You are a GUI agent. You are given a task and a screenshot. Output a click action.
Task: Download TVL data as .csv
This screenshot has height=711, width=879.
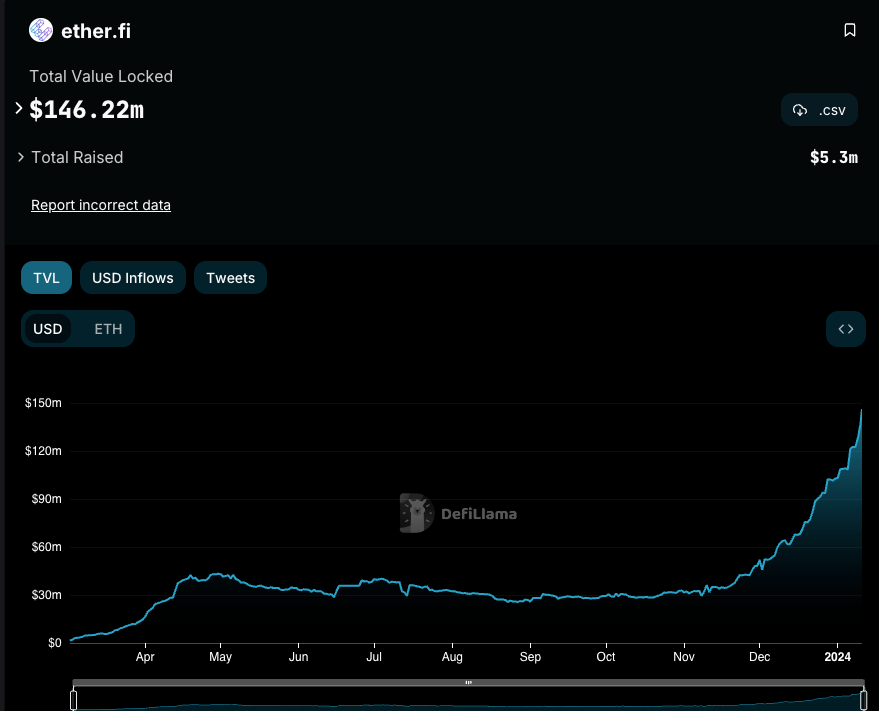(x=819, y=110)
